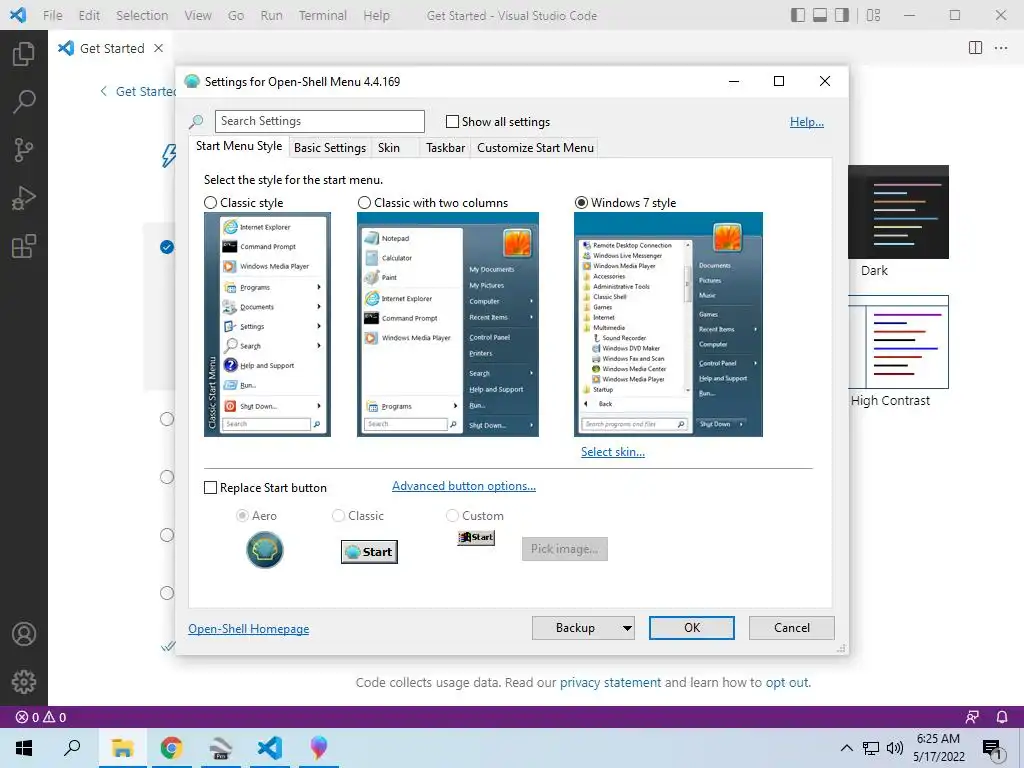This screenshot has width=1024, height=768.
Task: Open the Explorer view in VS Code
Action: click(x=24, y=54)
